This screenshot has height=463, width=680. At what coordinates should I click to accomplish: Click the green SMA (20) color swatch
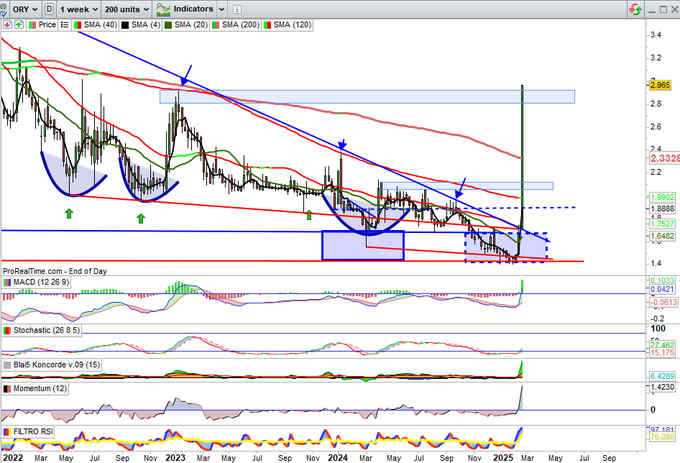(168, 25)
